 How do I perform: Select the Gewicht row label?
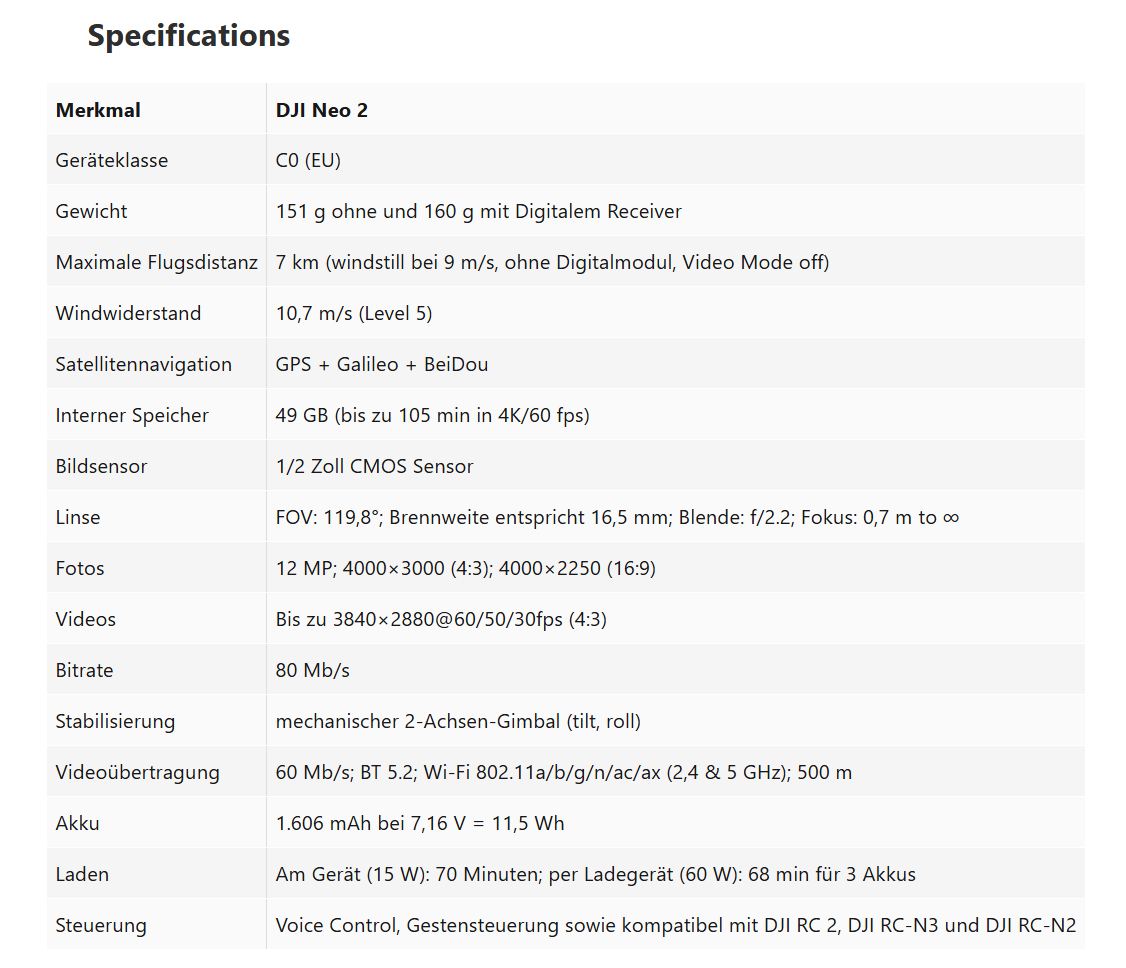[x=91, y=212]
